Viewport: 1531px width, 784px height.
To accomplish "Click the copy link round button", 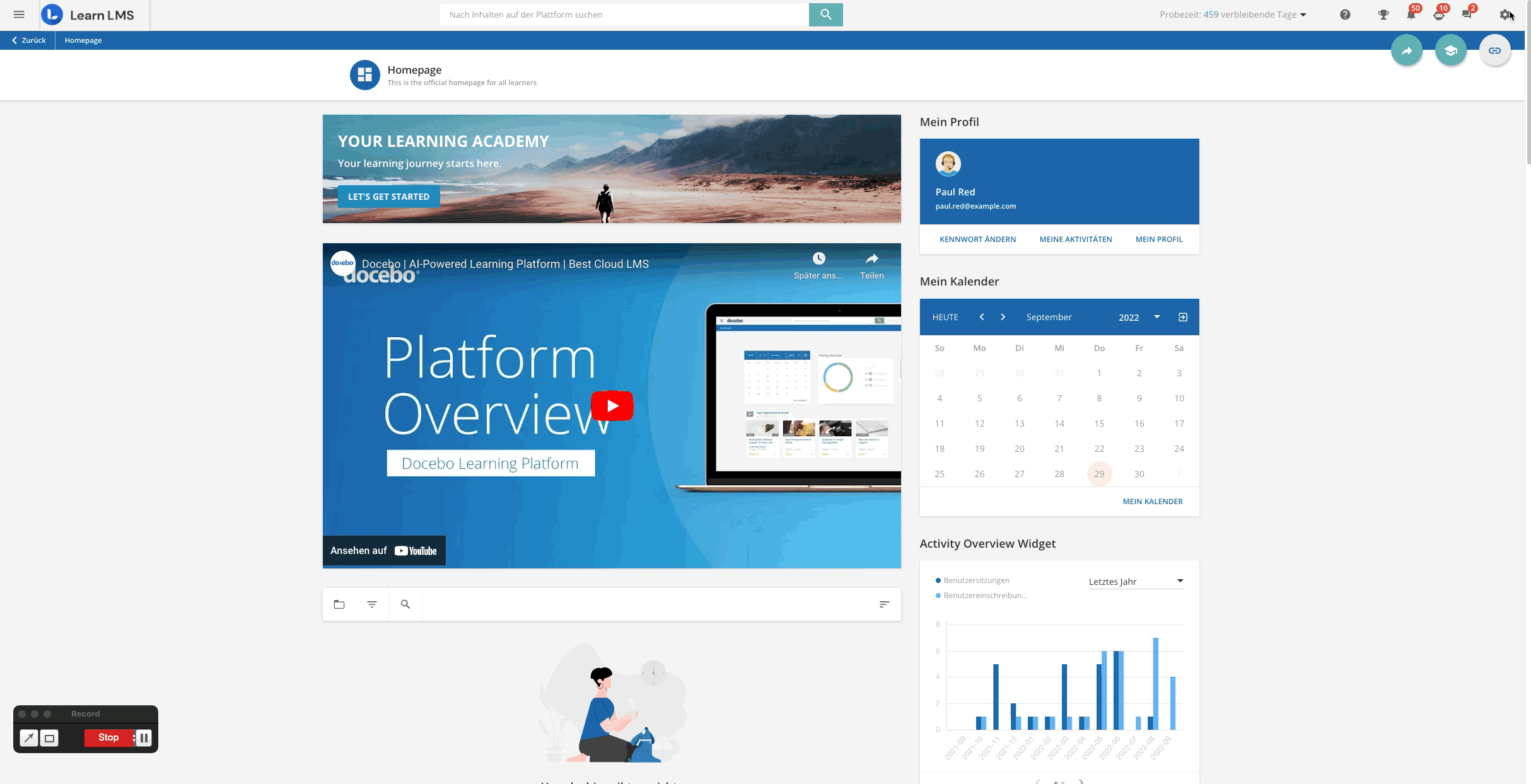I will (1494, 50).
